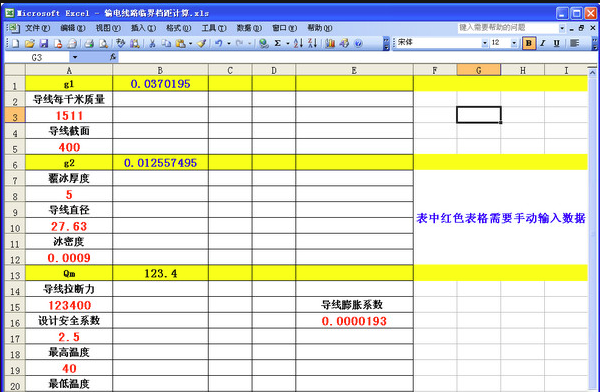Click the Paste clipboard icon
This screenshot has height=392, width=600.
[x=180, y=43]
